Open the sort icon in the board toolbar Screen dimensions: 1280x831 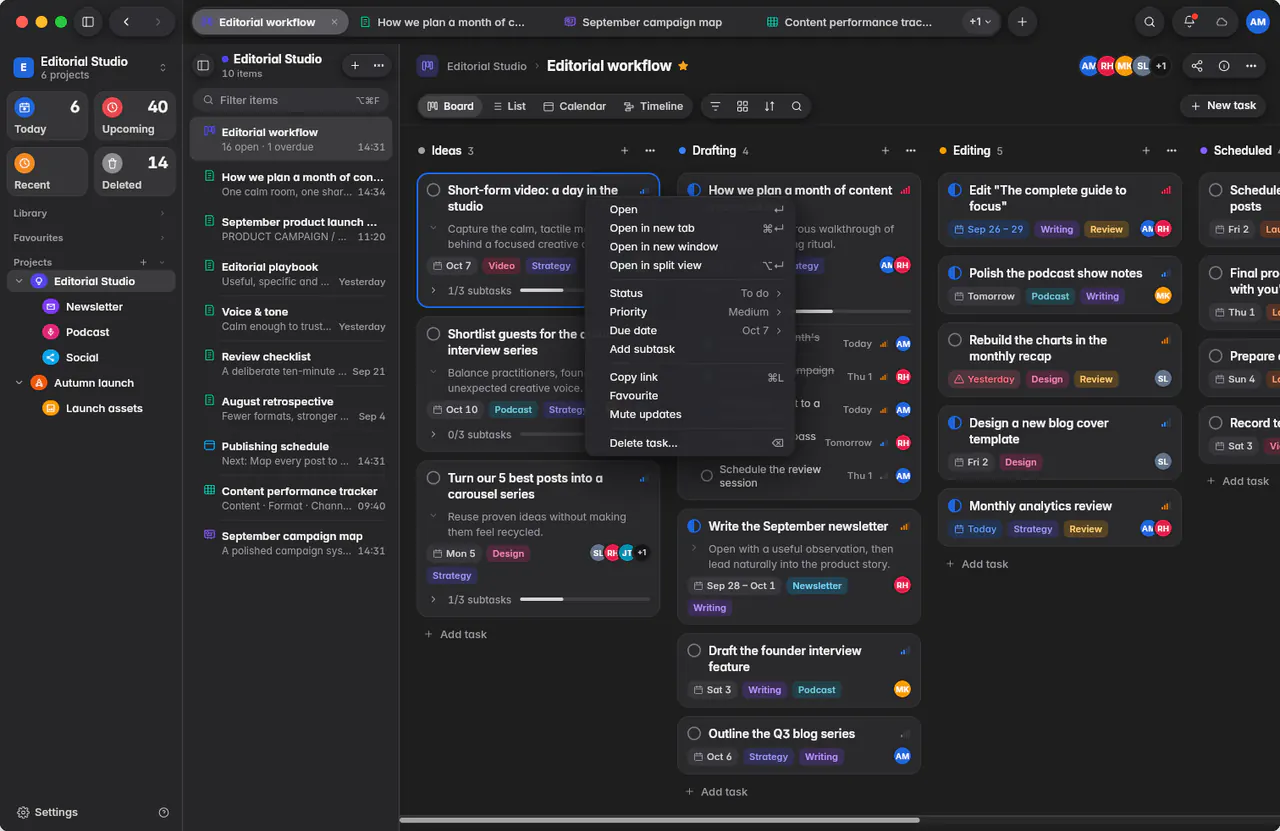tap(769, 106)
